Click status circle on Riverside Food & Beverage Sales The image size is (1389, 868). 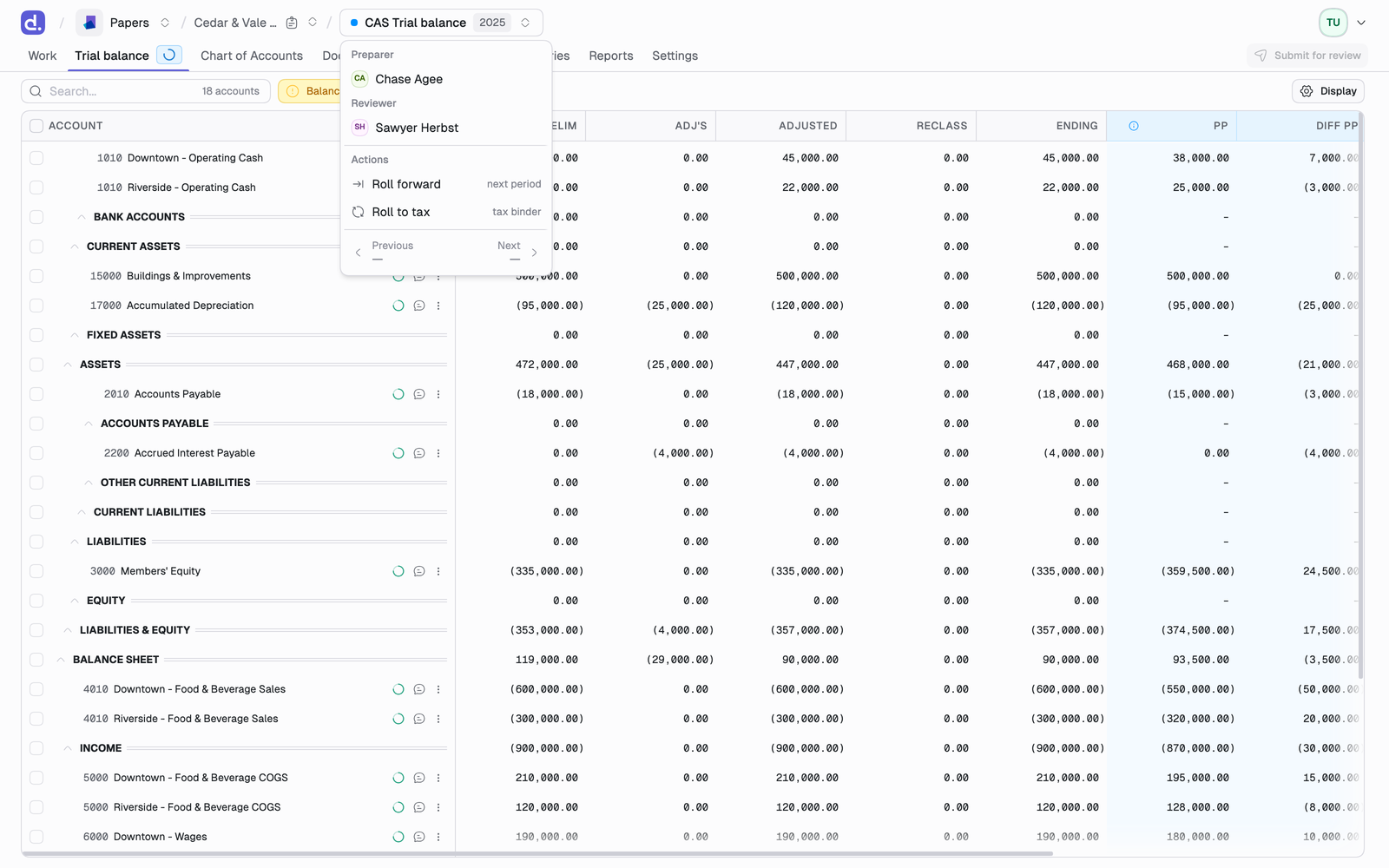tap(398, 719)
